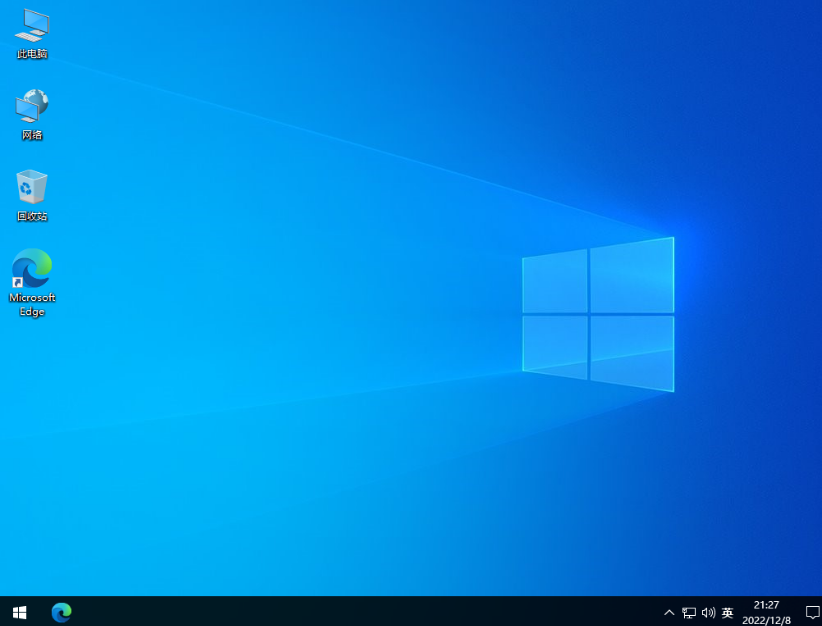822x626 pixels.
Task: Expand the hidden tray icons chevron
Action: click(x=668, y=612)
